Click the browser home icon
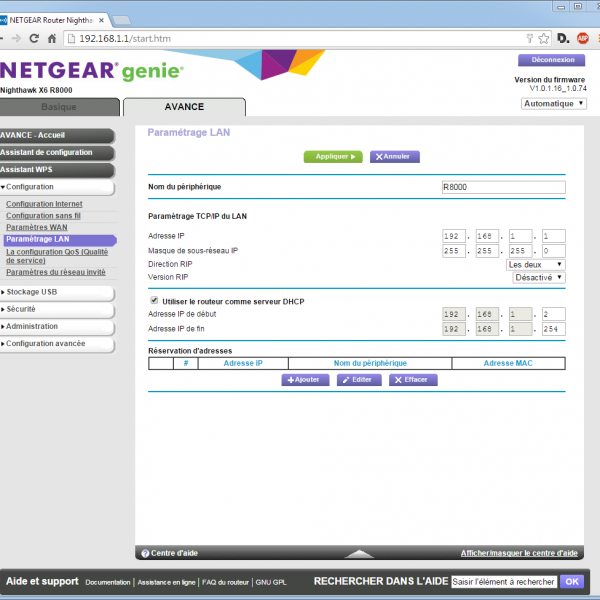This screenshot has height=600, width=600. pos(53,38)
